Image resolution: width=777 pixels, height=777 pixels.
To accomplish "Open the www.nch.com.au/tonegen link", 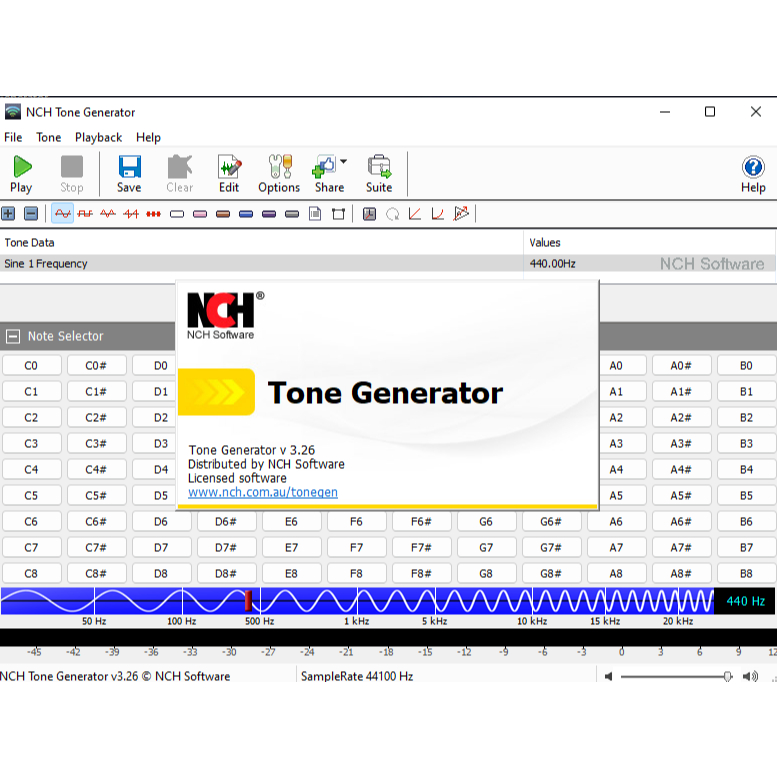I will [x=263, y=492].
